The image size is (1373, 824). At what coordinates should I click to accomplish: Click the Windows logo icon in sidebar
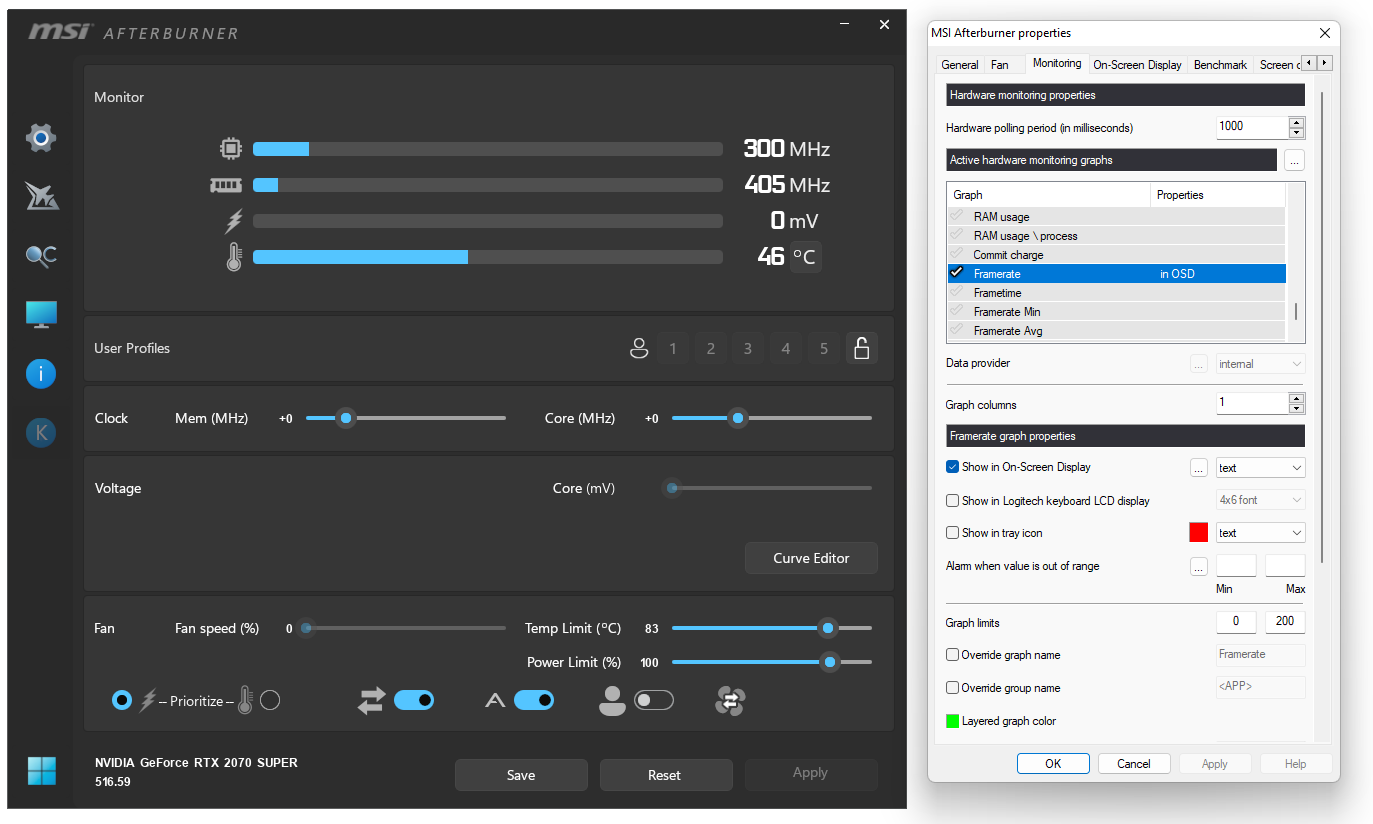[41, 771]
